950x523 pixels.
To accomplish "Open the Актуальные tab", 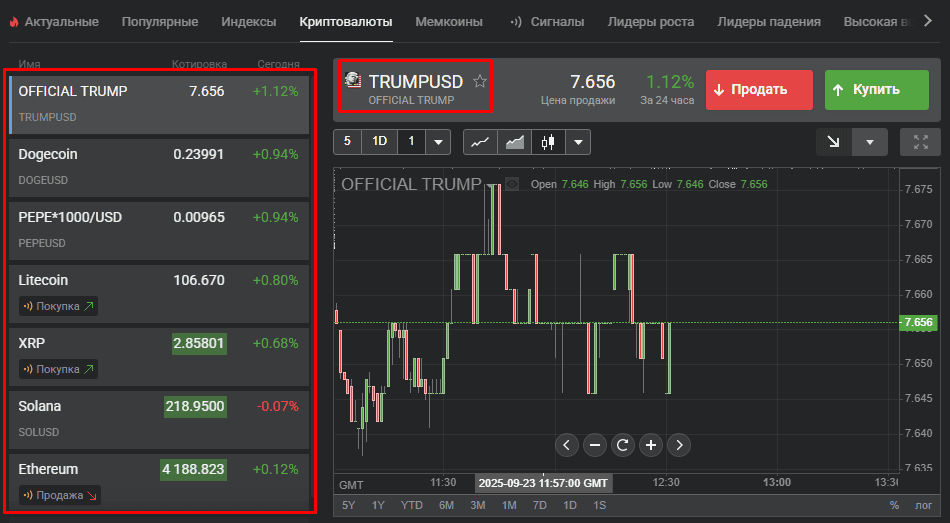I will [61, 22].
